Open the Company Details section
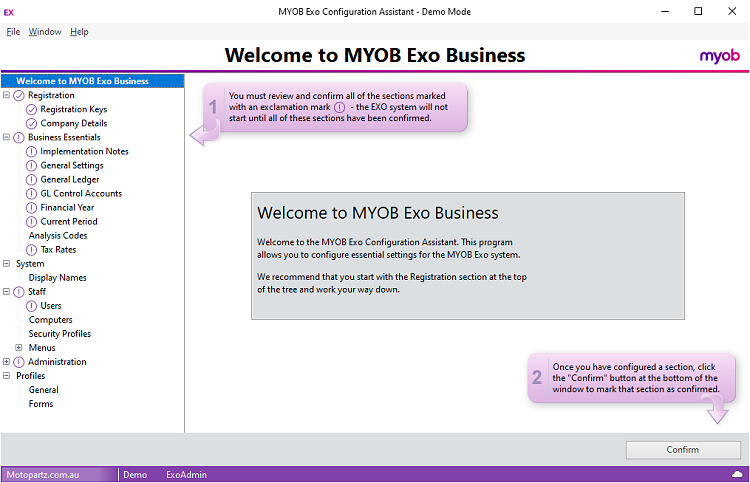The image size is (750, 483). click(74, 123)
